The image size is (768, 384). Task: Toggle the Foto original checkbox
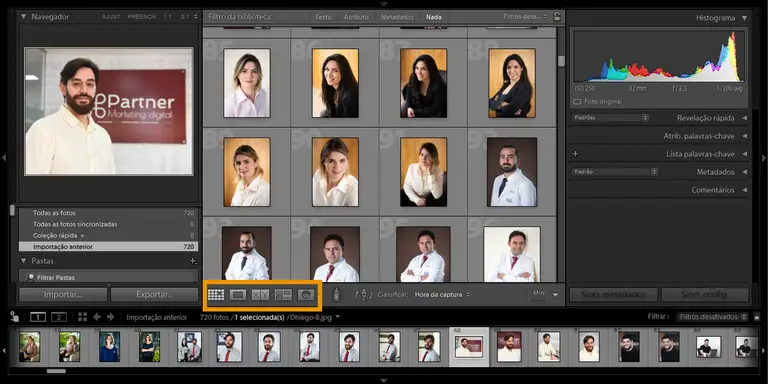coord(576,101)
